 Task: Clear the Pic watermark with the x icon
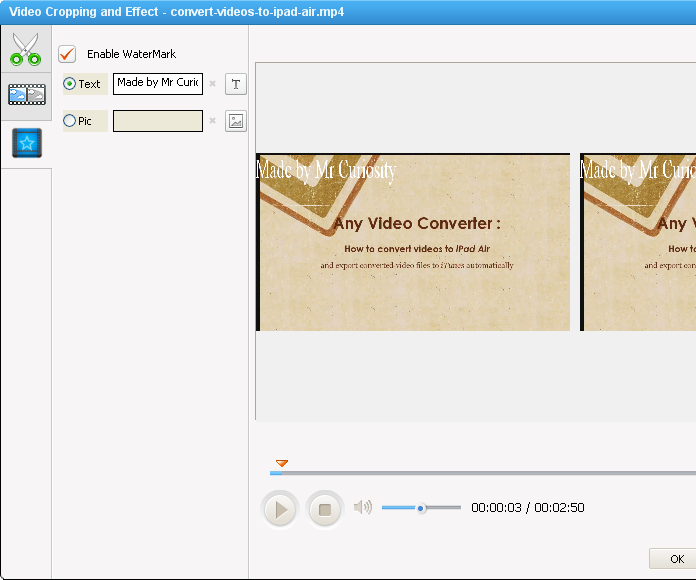[213, 120]
